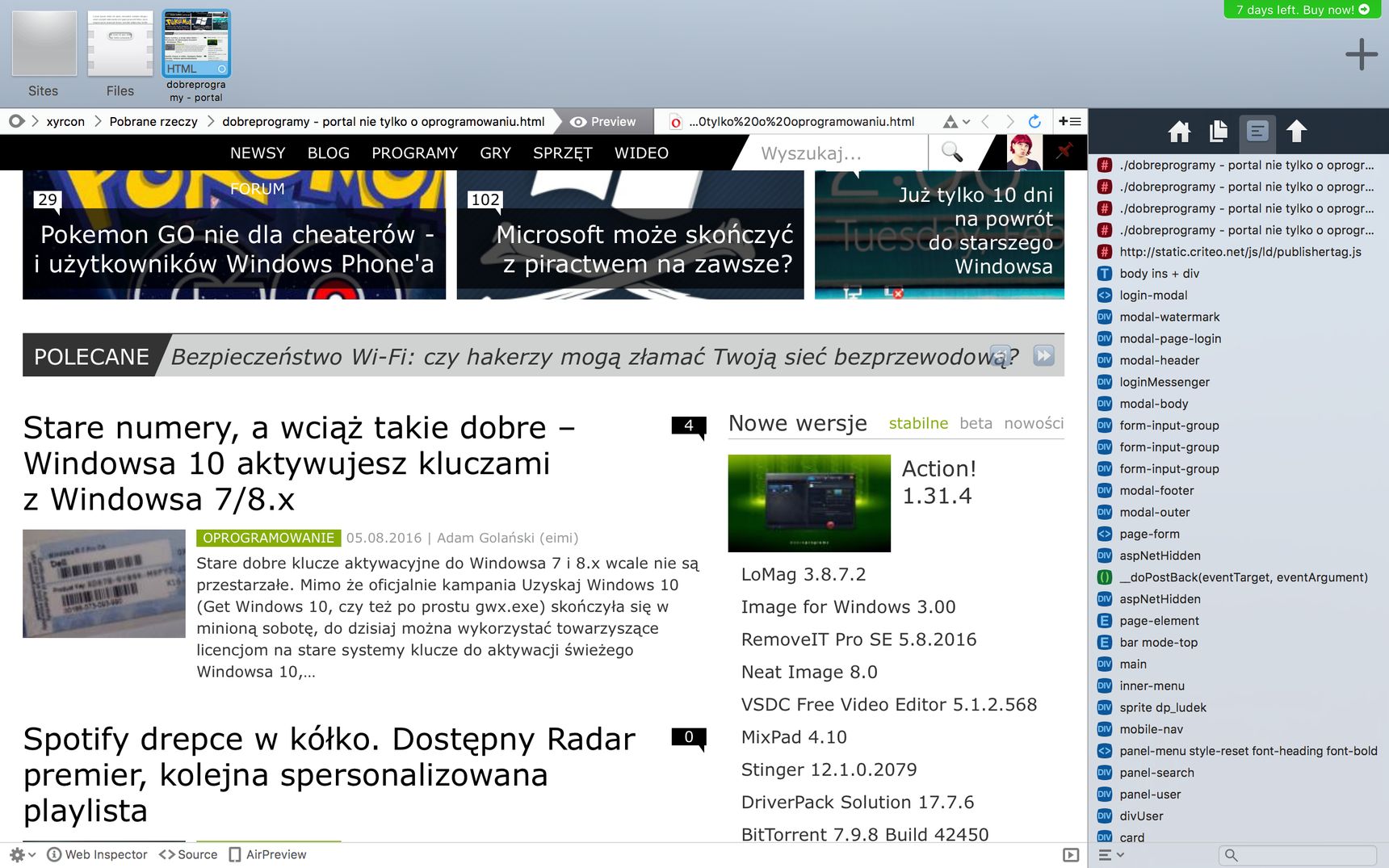This screenshot has width=1389, height=868.
Task: Click the red pin icon
Action: point(1064,152)
